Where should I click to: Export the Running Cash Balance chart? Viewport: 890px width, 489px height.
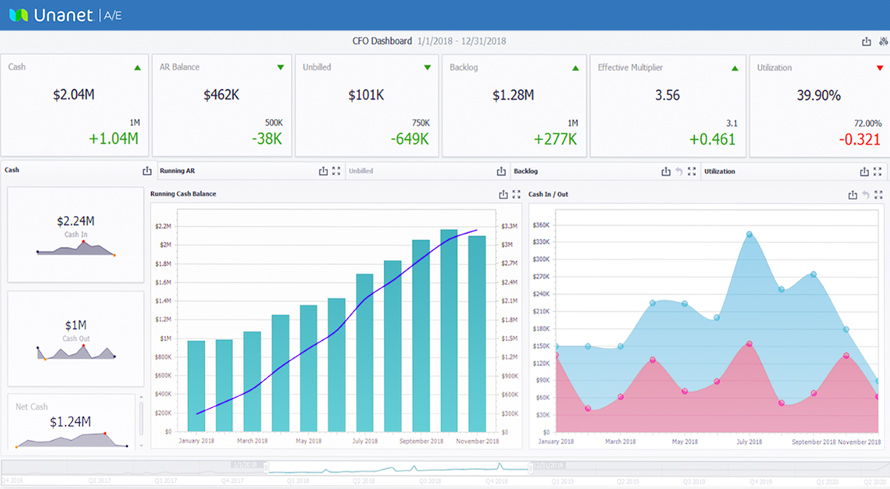click(x=503, y=195)
